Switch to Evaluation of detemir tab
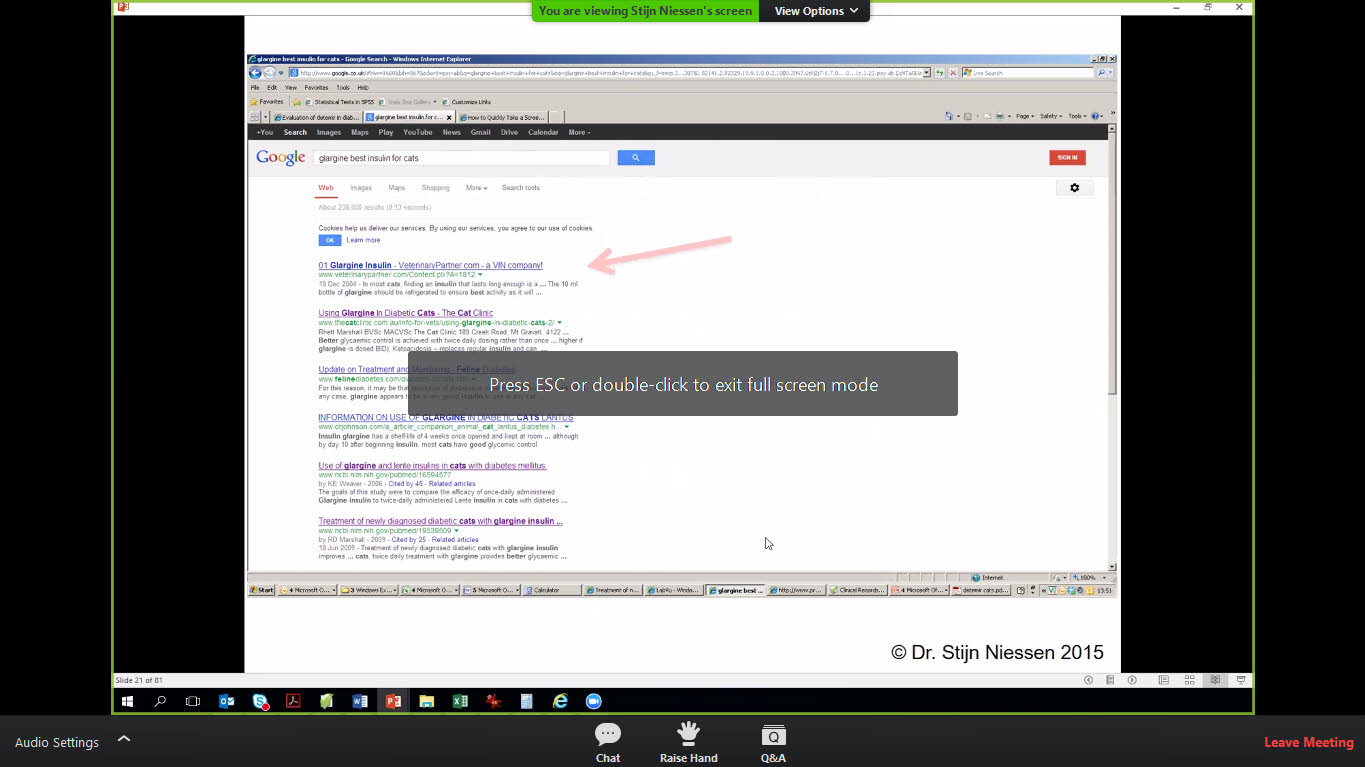The width and height of the screenshot is (1365, 767). [x=317, y=117]
